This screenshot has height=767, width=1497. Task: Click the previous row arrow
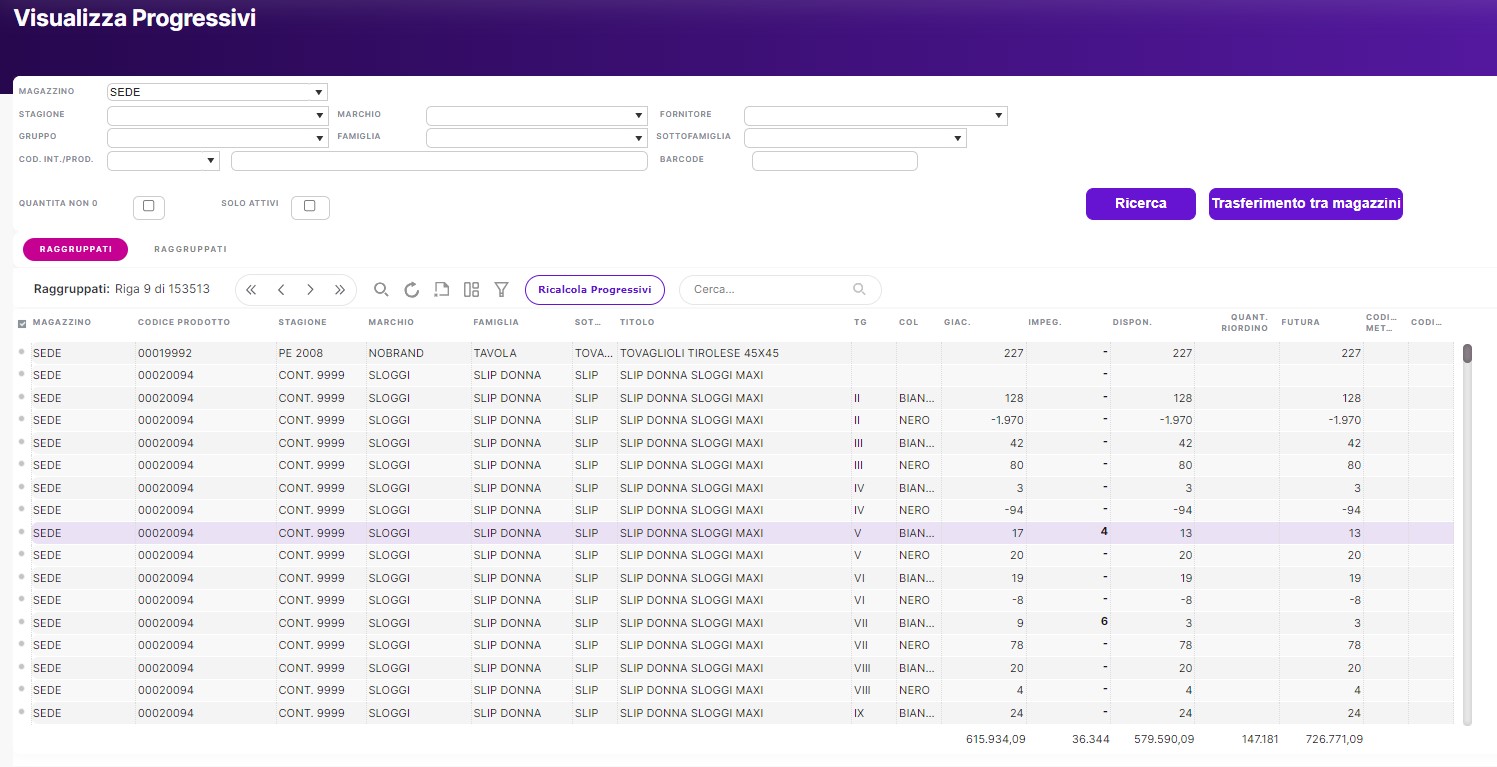click(x=281, y=290)
